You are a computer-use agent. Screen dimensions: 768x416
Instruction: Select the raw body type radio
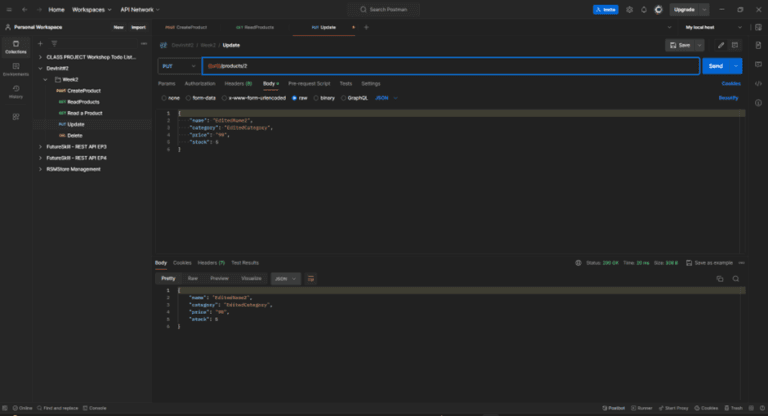294,98
